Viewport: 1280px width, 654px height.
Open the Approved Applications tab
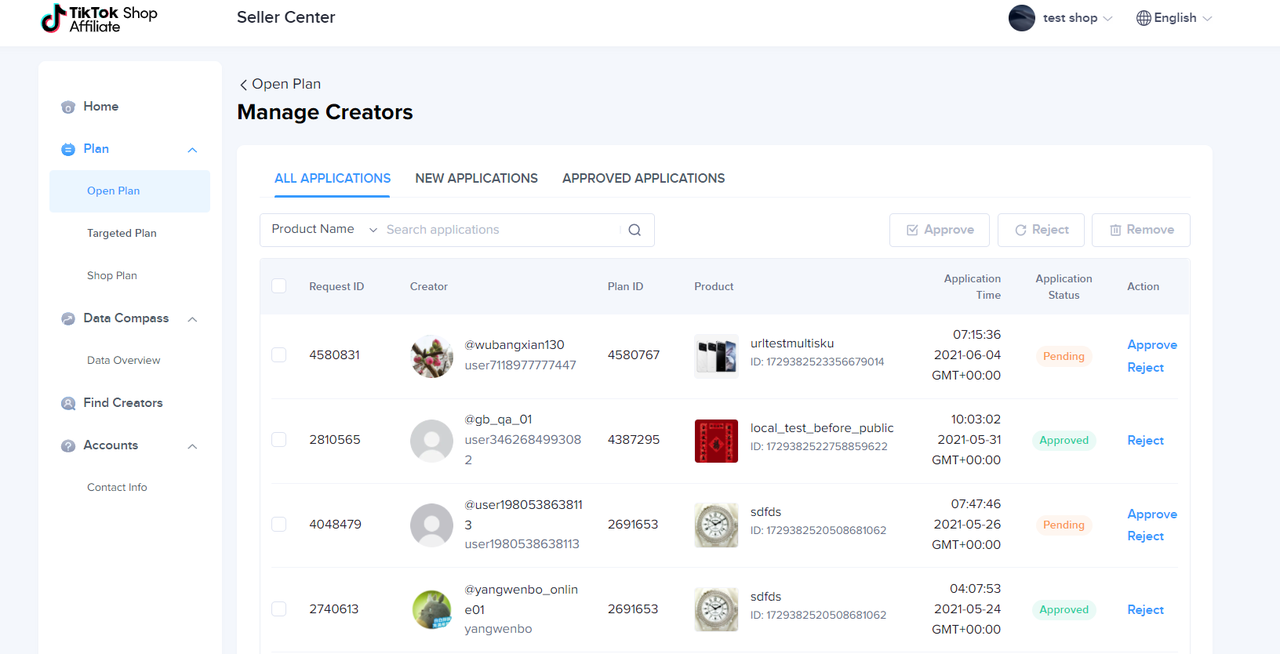643,178
